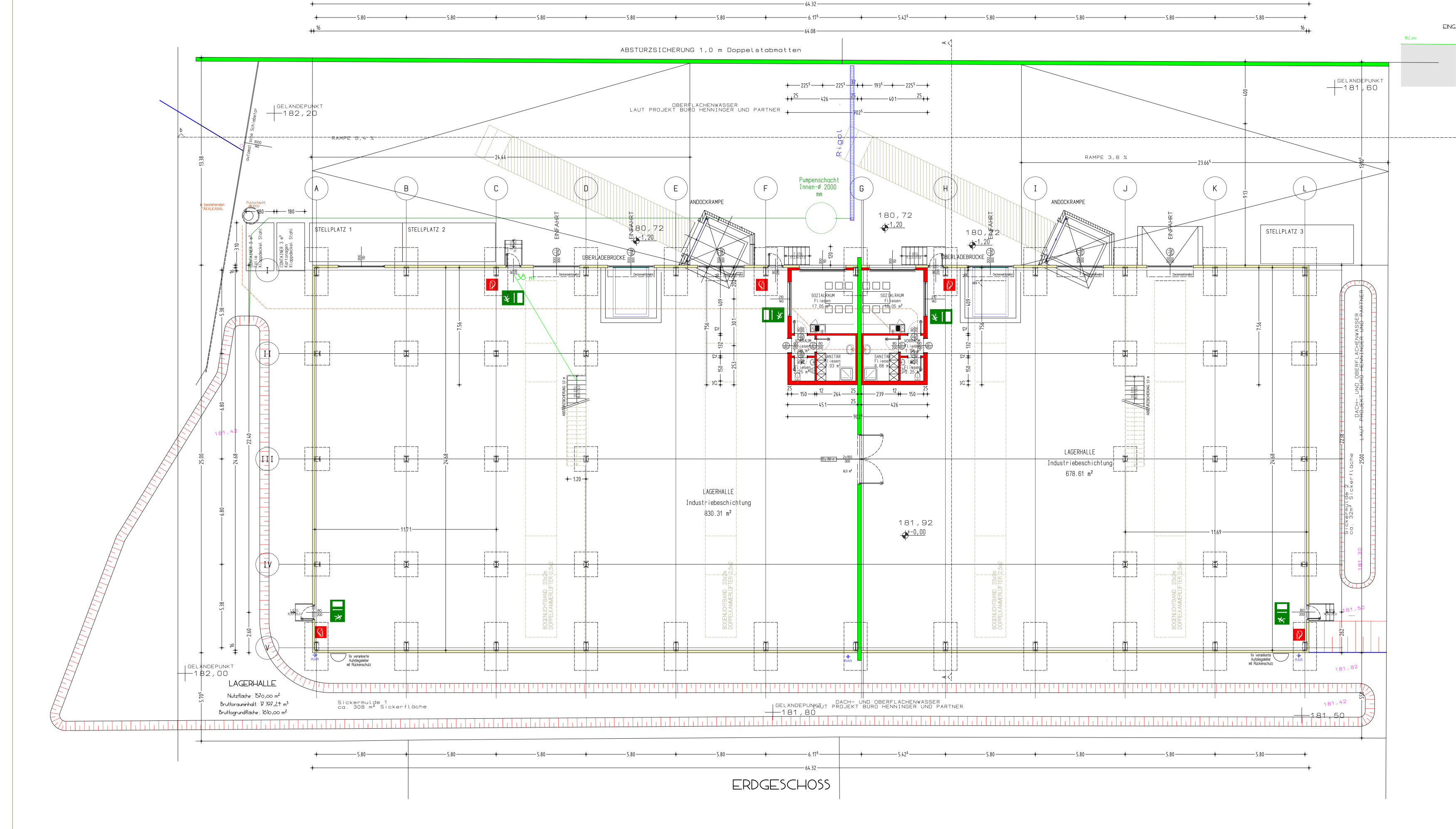
Task: Select row axis bubble III
Action: coord(267,459)
